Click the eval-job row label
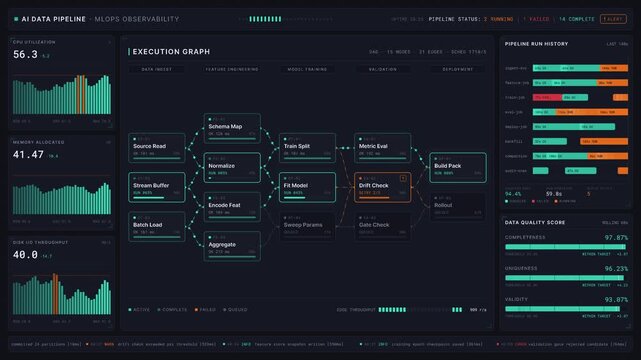 tap(515, 112)
